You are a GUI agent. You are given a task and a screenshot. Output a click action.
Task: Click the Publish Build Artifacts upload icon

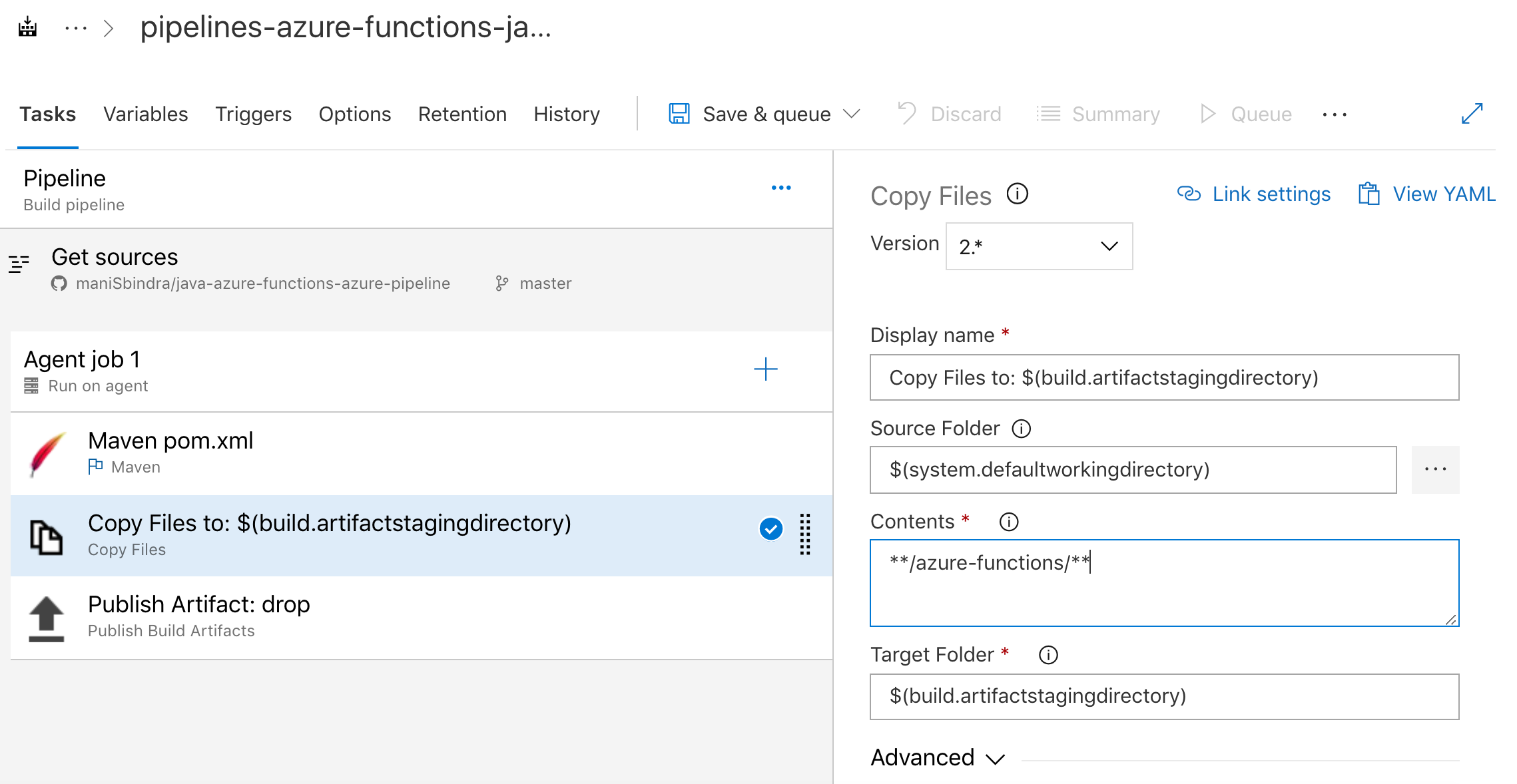click(x=45, y=616)
